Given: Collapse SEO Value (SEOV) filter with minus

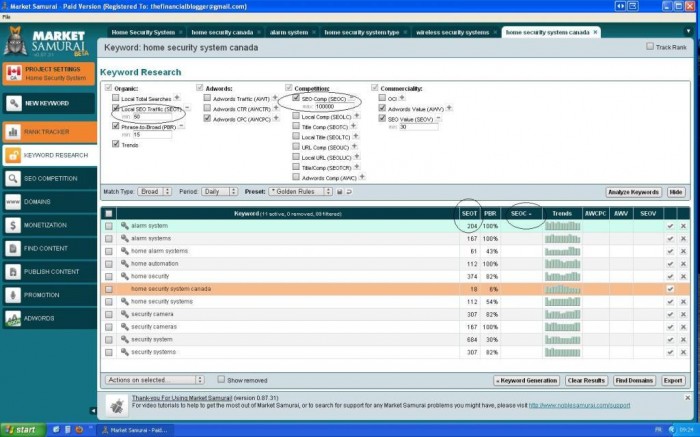Looking at the screenshot, I should [x=438, y=118].
